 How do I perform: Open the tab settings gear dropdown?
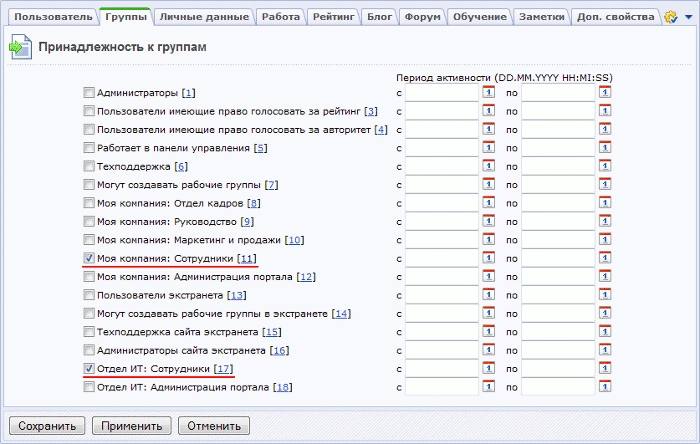coord(674,17)
